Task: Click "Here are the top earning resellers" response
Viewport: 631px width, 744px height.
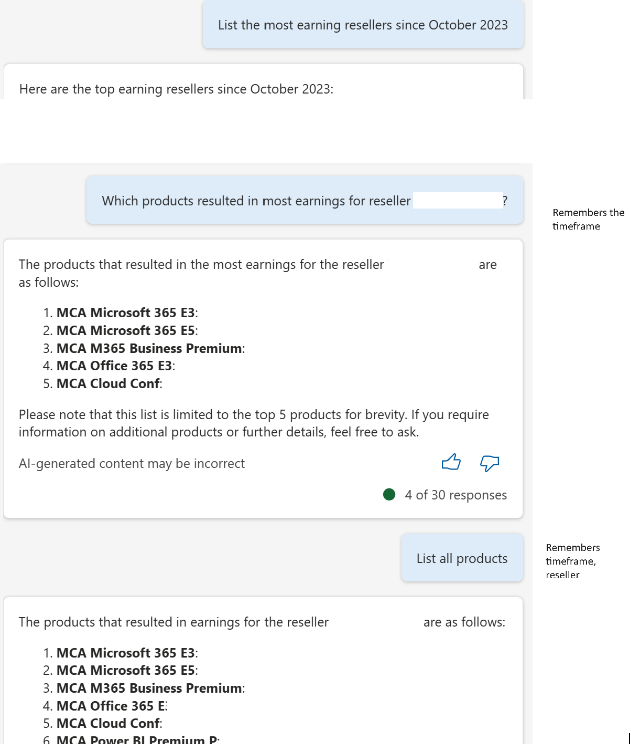Action: (176, 89)
